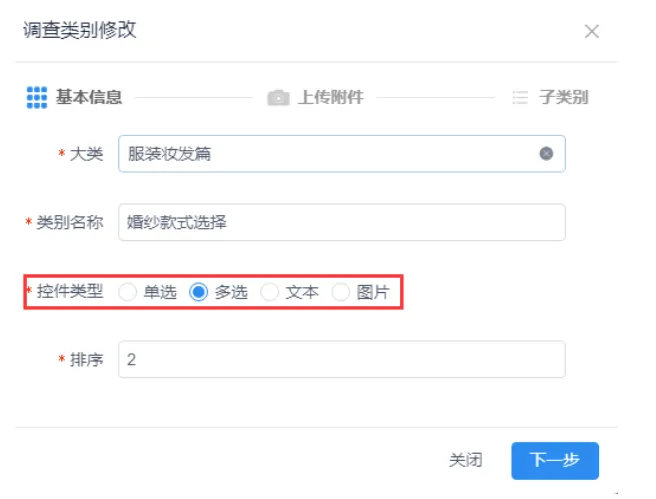Viewport: 656px width, 499px height.
Task: Select the 单选 radio button
Action: click(x=127, y=293)
